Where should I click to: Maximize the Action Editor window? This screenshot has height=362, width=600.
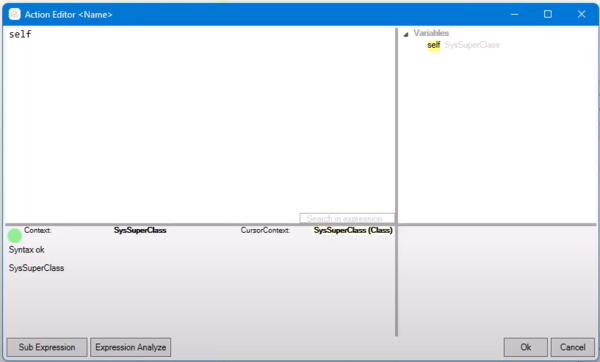pyautogui.click(x=548, y=14)
